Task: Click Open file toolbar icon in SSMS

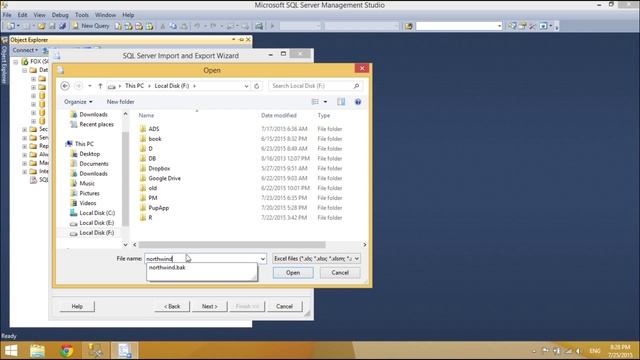Action: tap(41, 26)
